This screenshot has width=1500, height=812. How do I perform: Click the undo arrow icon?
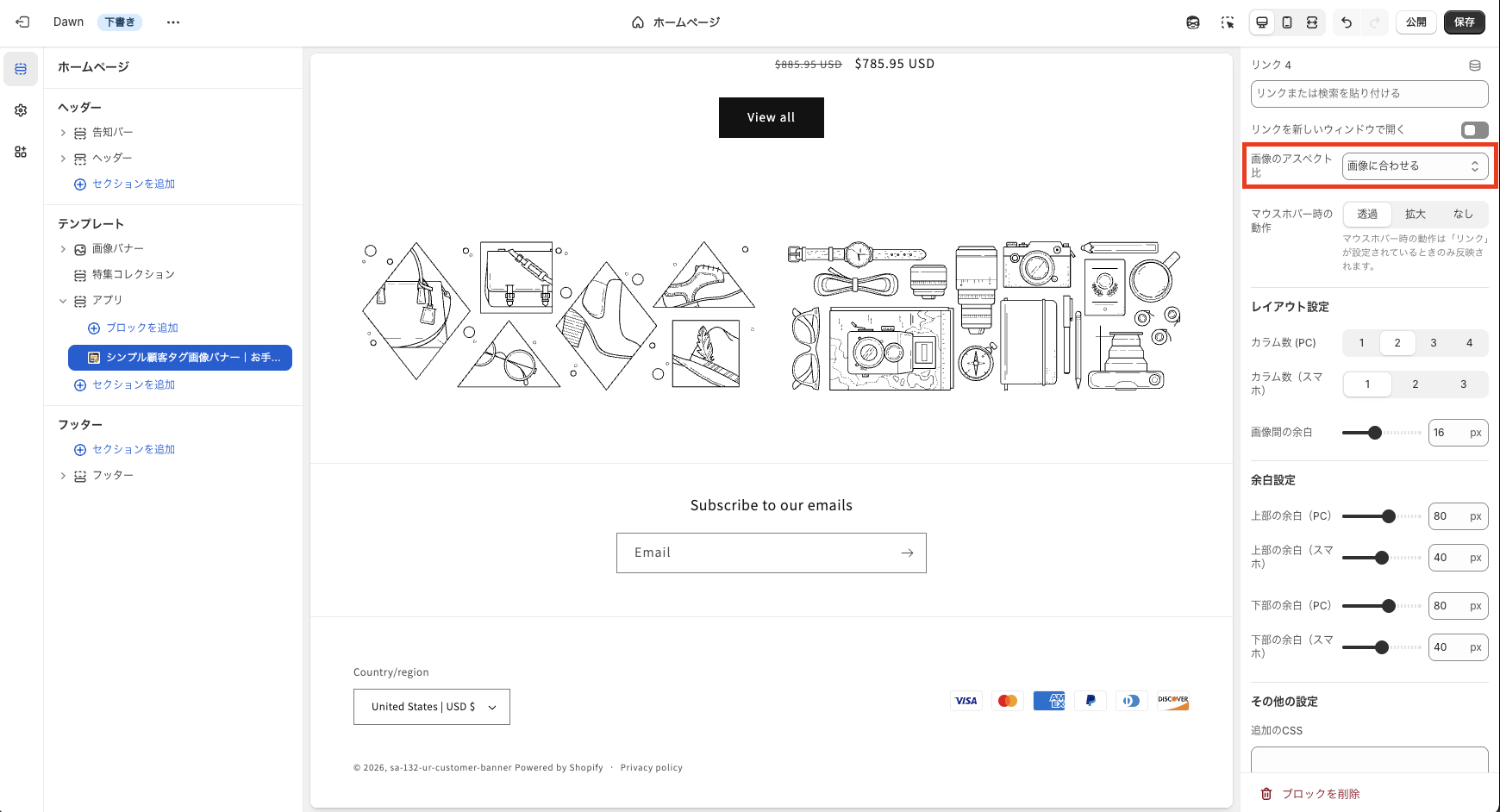[1346, 22]
